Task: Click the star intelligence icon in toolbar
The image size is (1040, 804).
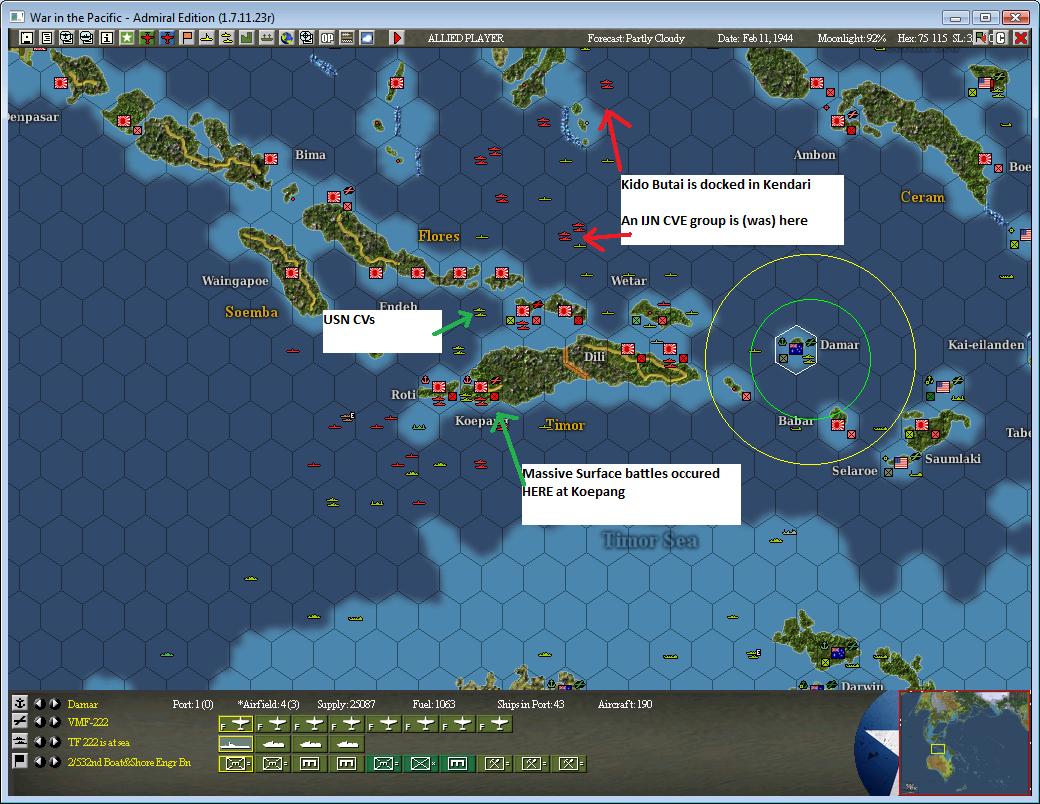Action: 126,38
